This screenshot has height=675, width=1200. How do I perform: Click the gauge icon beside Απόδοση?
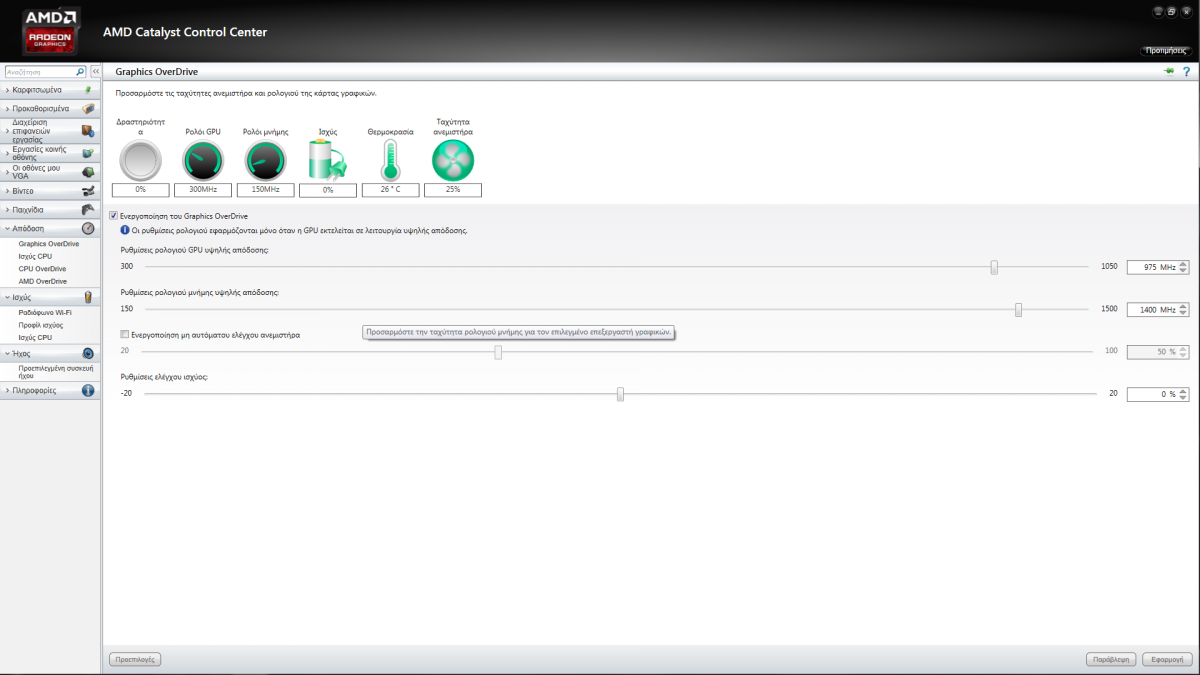88,228
